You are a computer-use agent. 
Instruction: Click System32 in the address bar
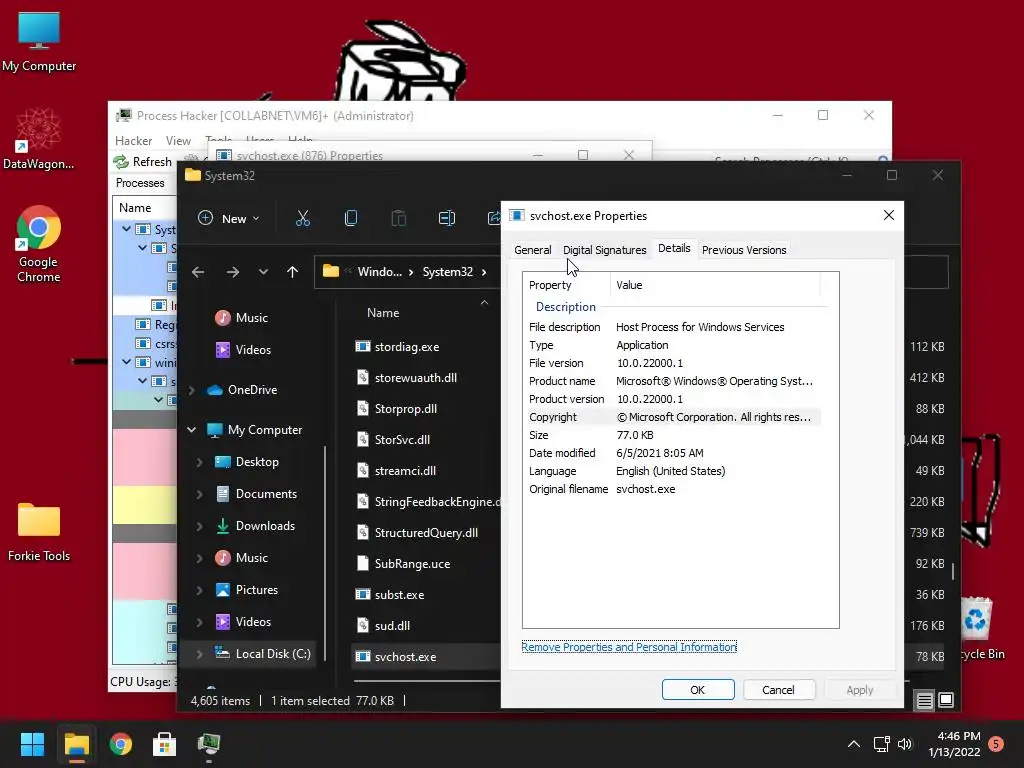tap(447, 272)
